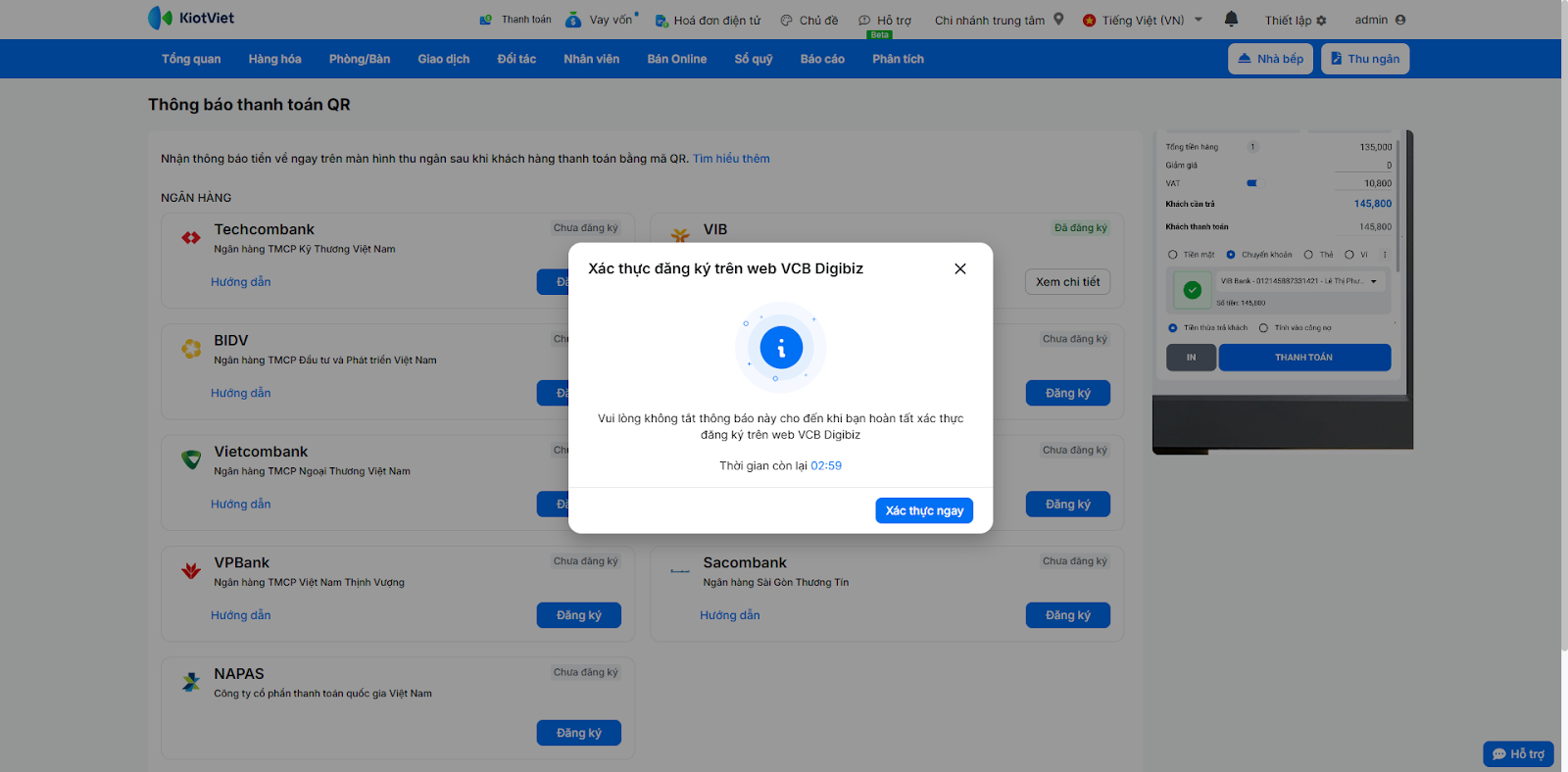Image resolution: width=1568 pixels, height=772 pixels.
Task: Open the Sổ quỹ menu
Action: 754,59
